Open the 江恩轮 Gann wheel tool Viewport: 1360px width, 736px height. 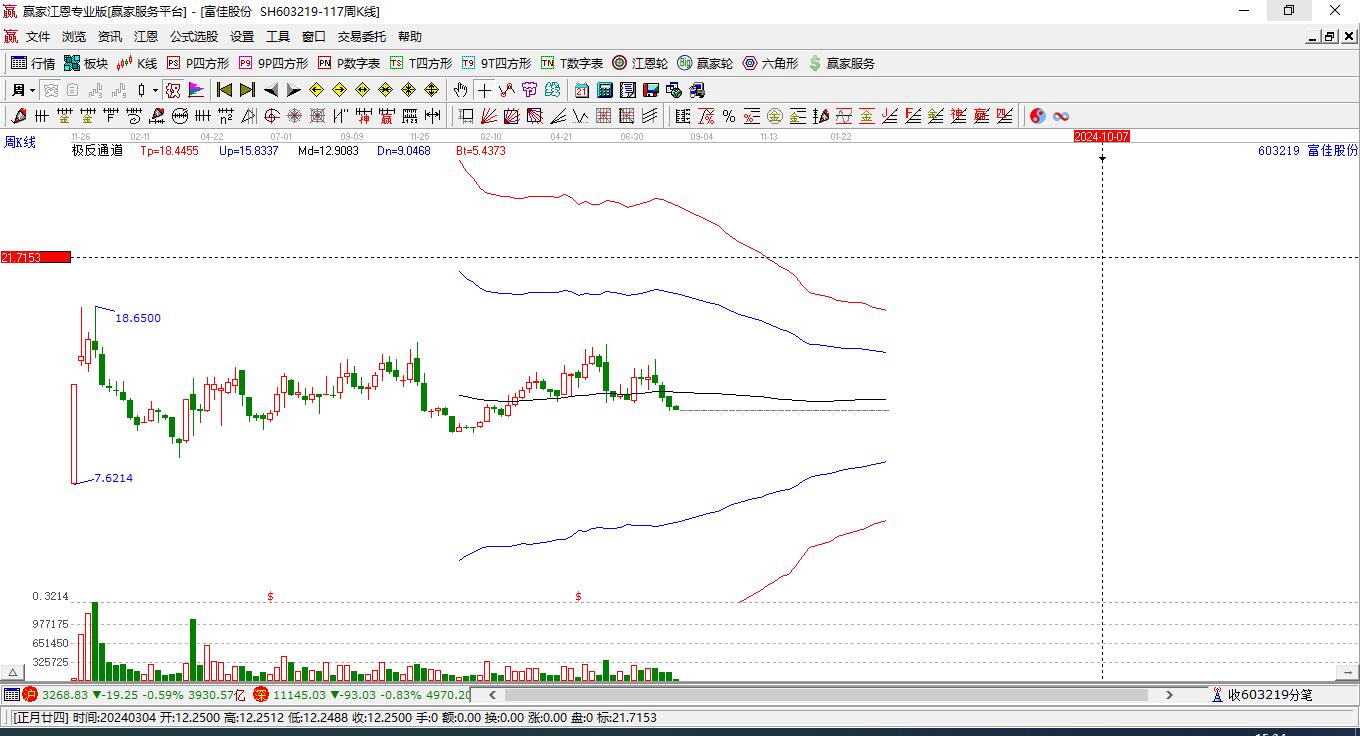pos(640,63)
